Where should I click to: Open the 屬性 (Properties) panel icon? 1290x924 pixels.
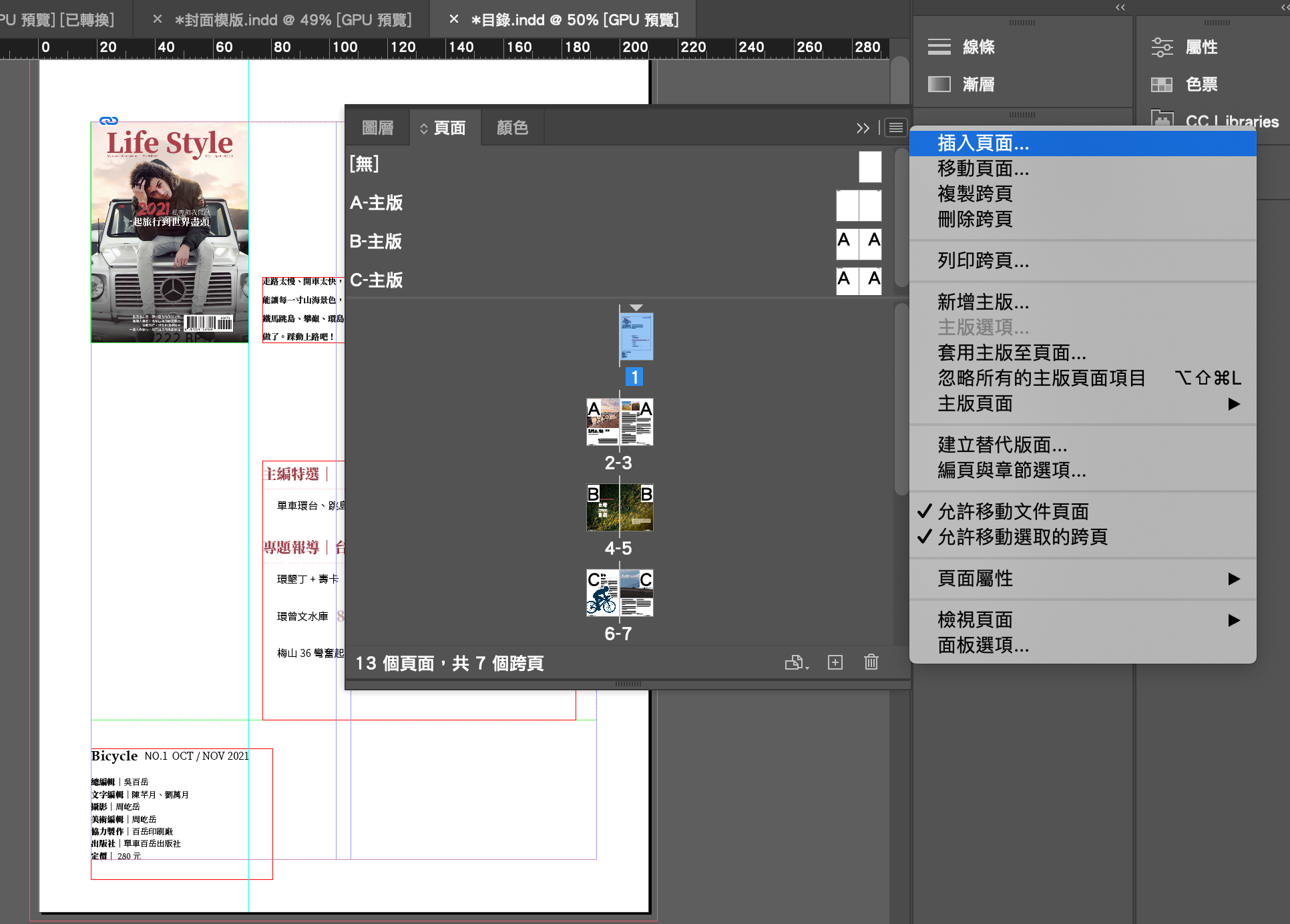tap(1162, 47)
